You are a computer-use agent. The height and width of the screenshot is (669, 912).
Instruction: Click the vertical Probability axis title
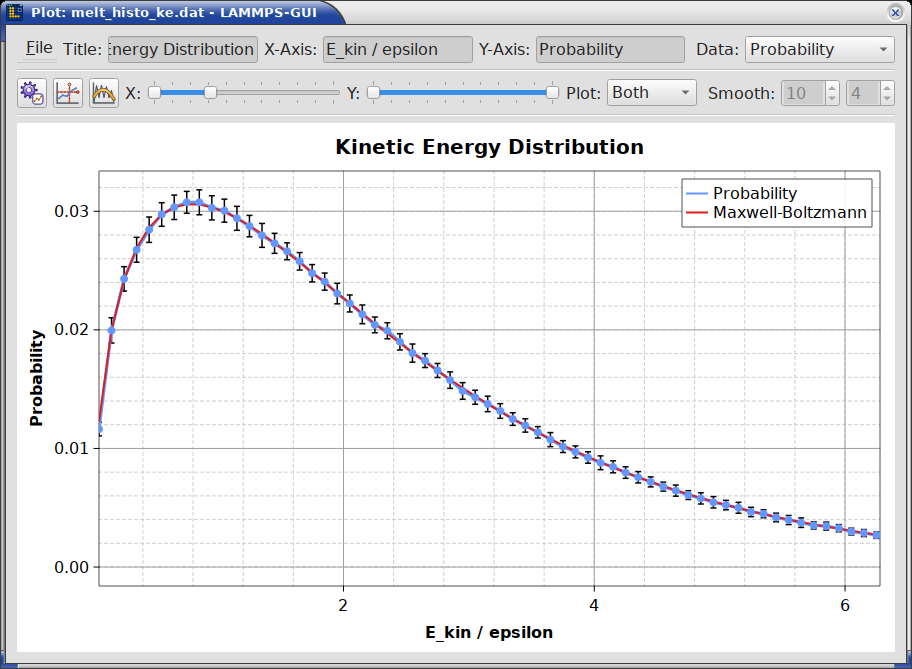[36, 378]
